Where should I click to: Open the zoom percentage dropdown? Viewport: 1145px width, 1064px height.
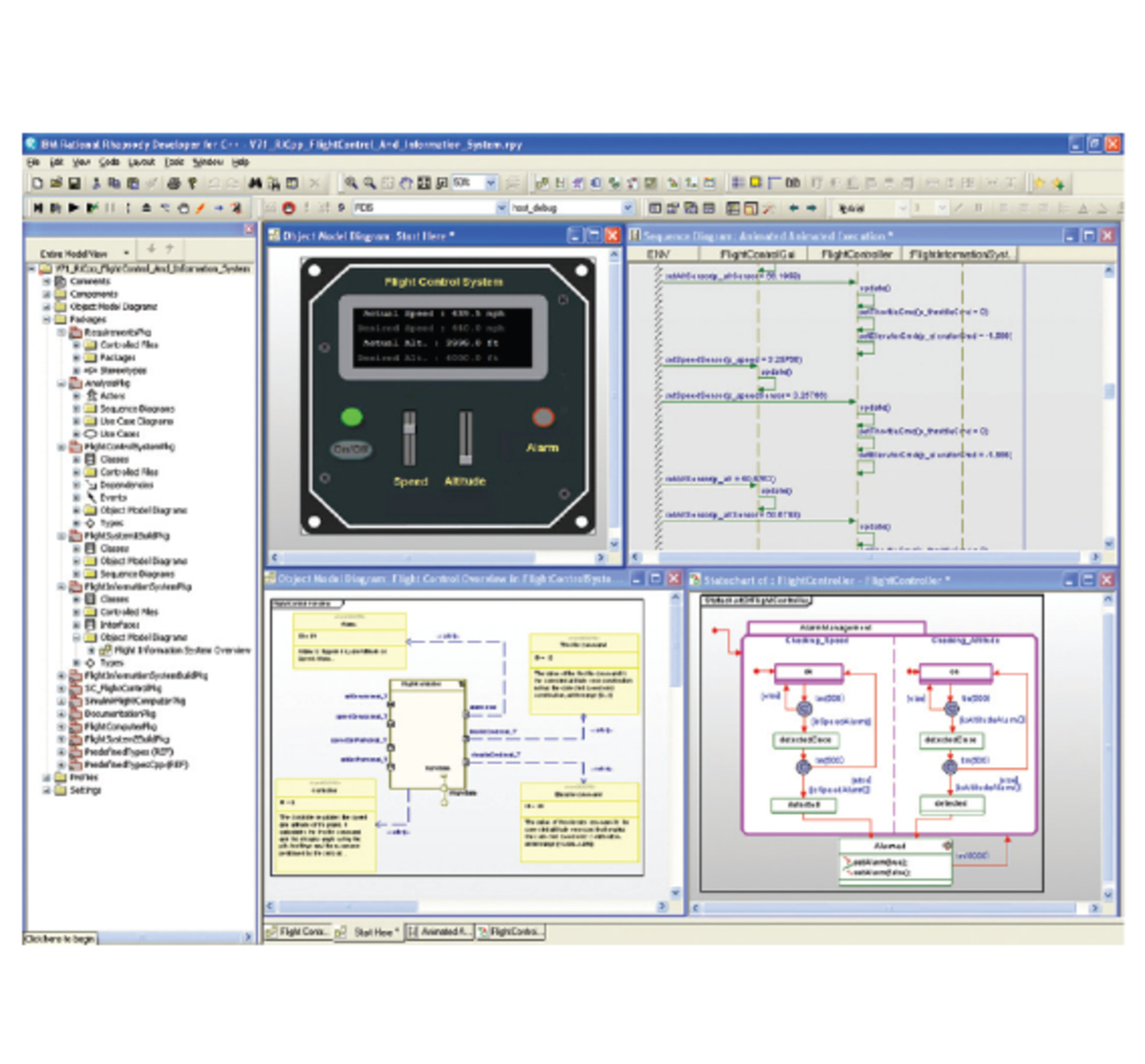point(491,183)
